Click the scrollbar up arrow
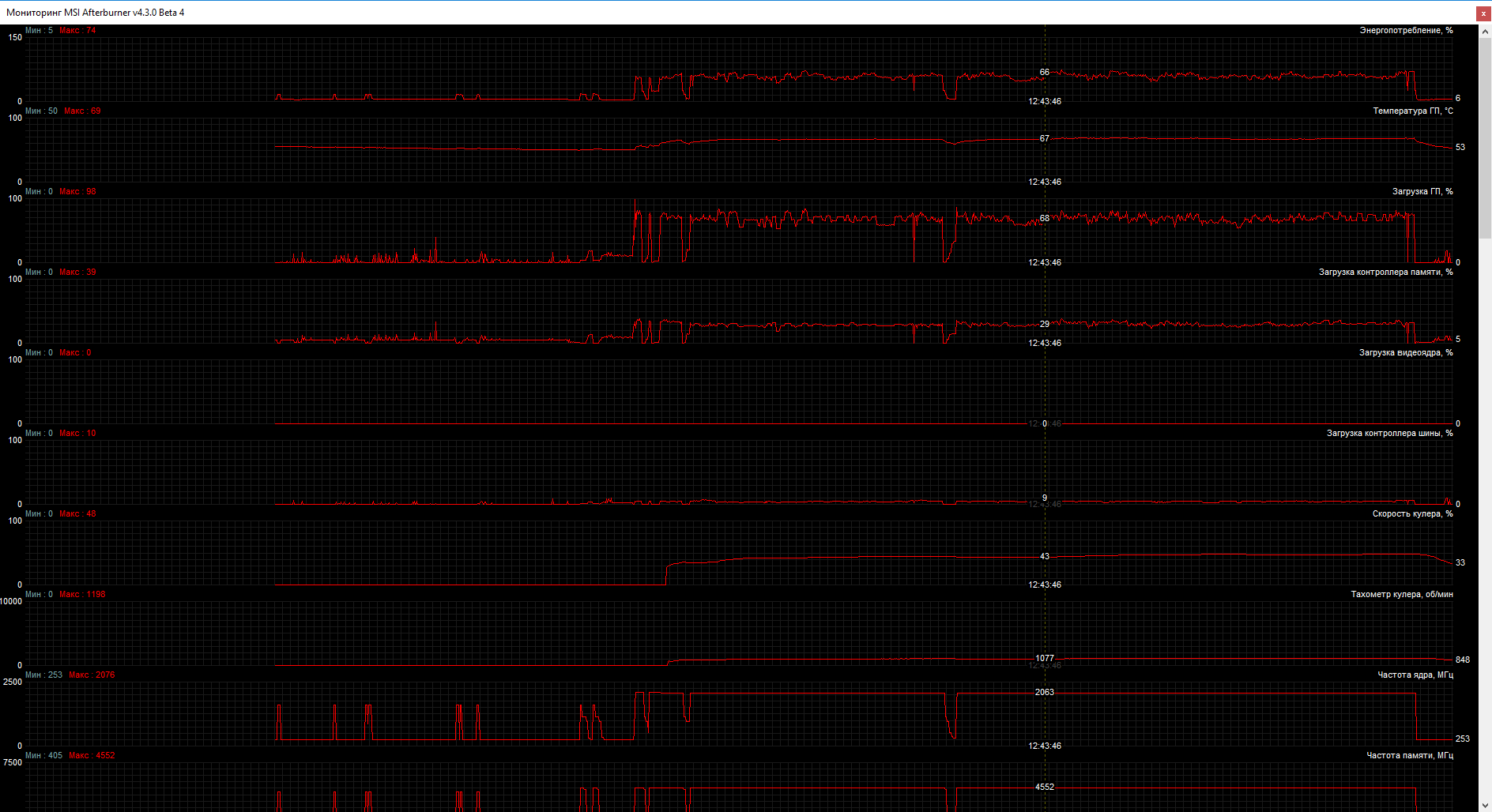Viewport: 1492px width, 812px height. click(x=1485, y=31)
